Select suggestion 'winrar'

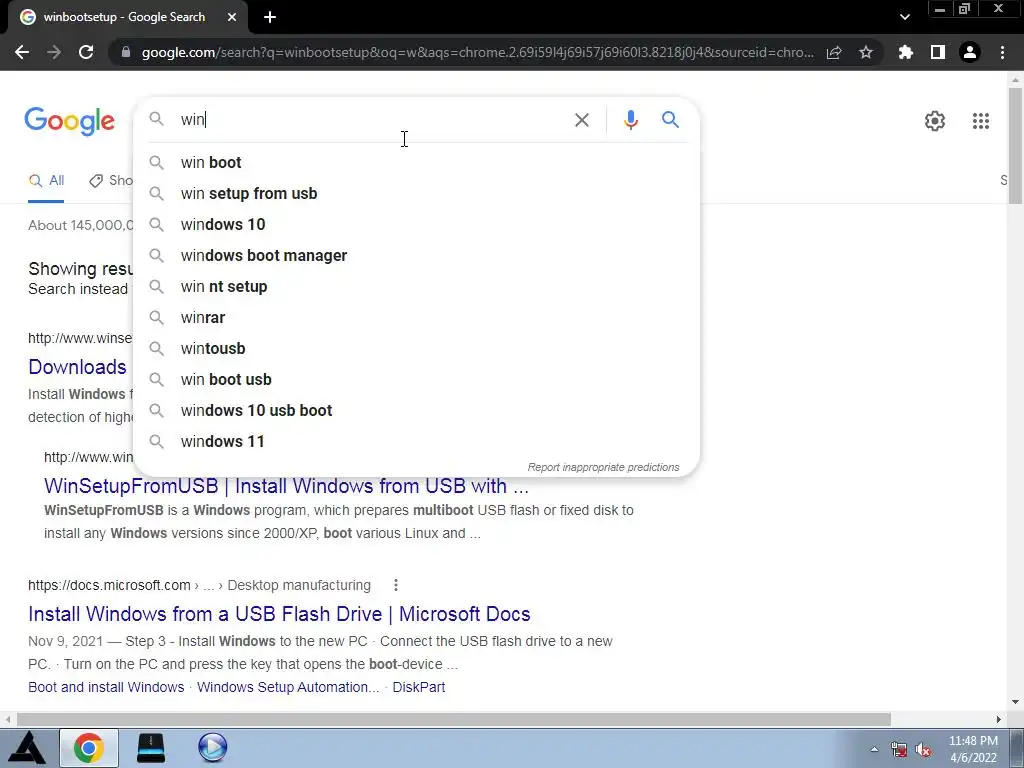416,317
